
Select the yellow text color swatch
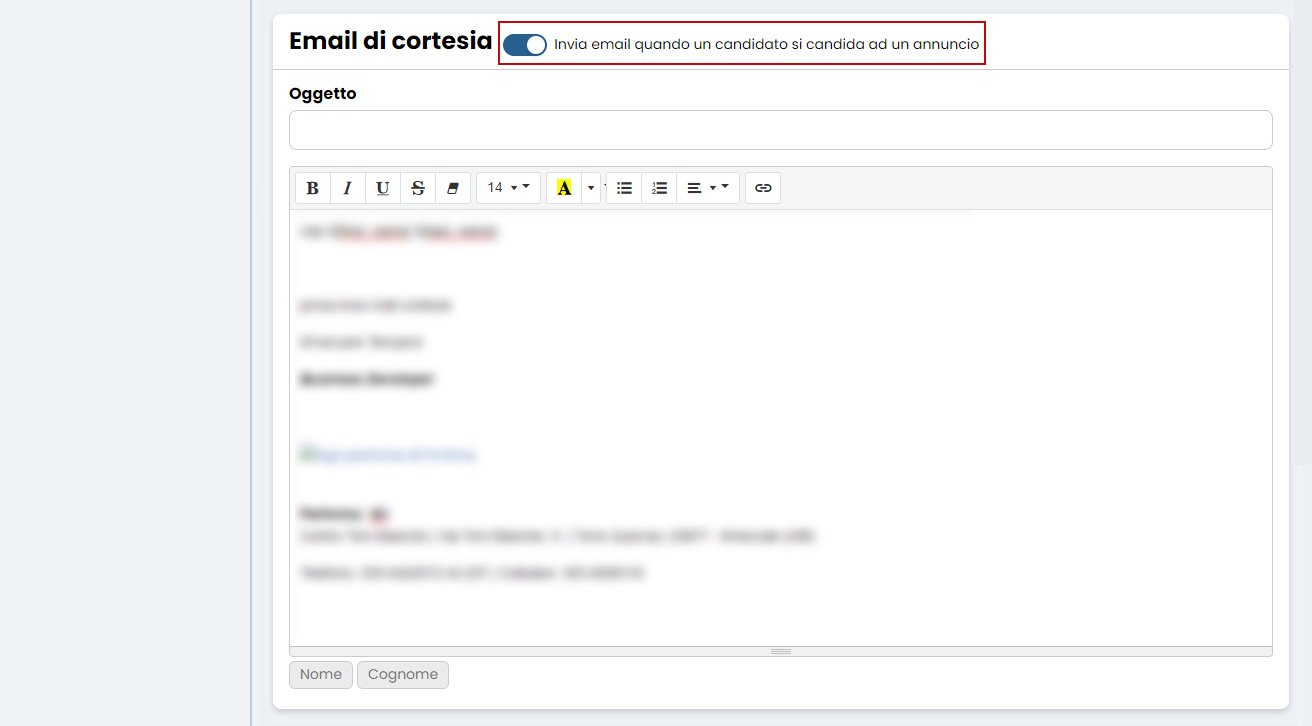click(x=565, y=190)
